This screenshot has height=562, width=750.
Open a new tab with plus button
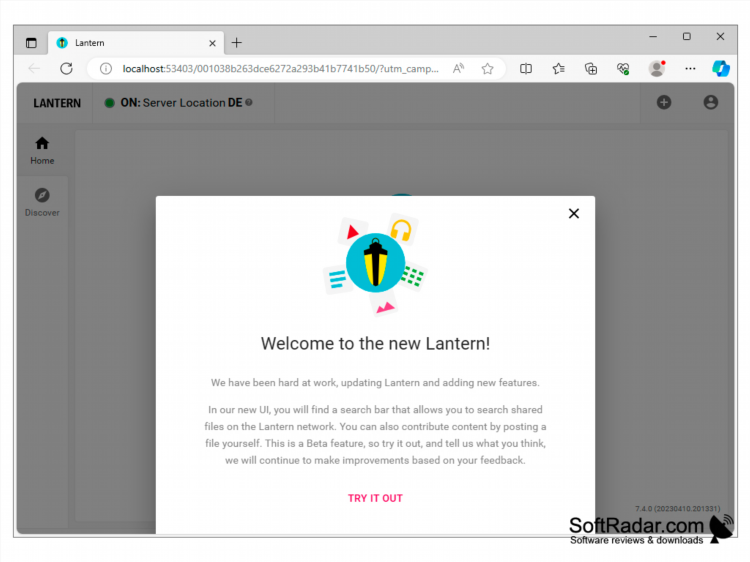point(236,43)
